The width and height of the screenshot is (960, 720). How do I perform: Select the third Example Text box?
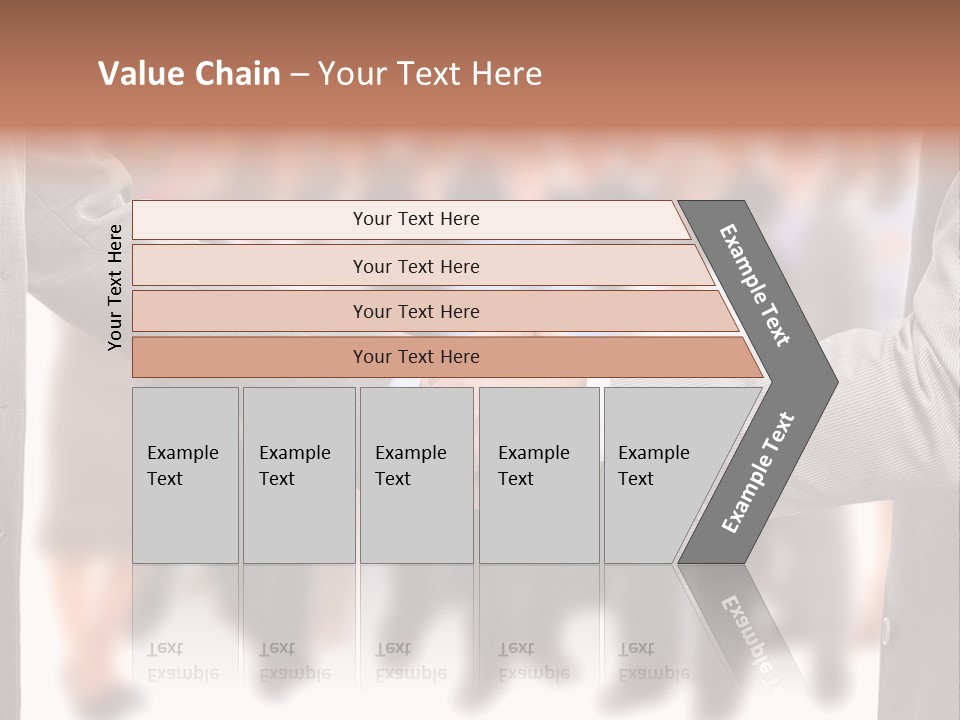click(415, 475)
